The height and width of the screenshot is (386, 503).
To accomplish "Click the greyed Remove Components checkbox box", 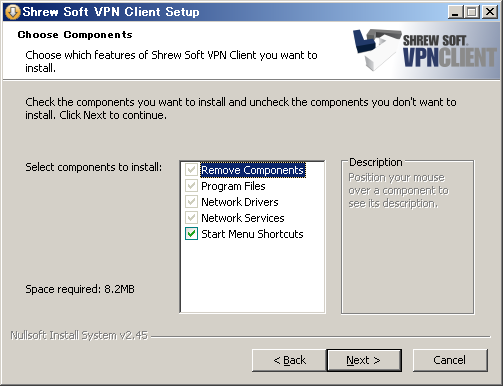I will pyautogui.click(x=191, y=170).
